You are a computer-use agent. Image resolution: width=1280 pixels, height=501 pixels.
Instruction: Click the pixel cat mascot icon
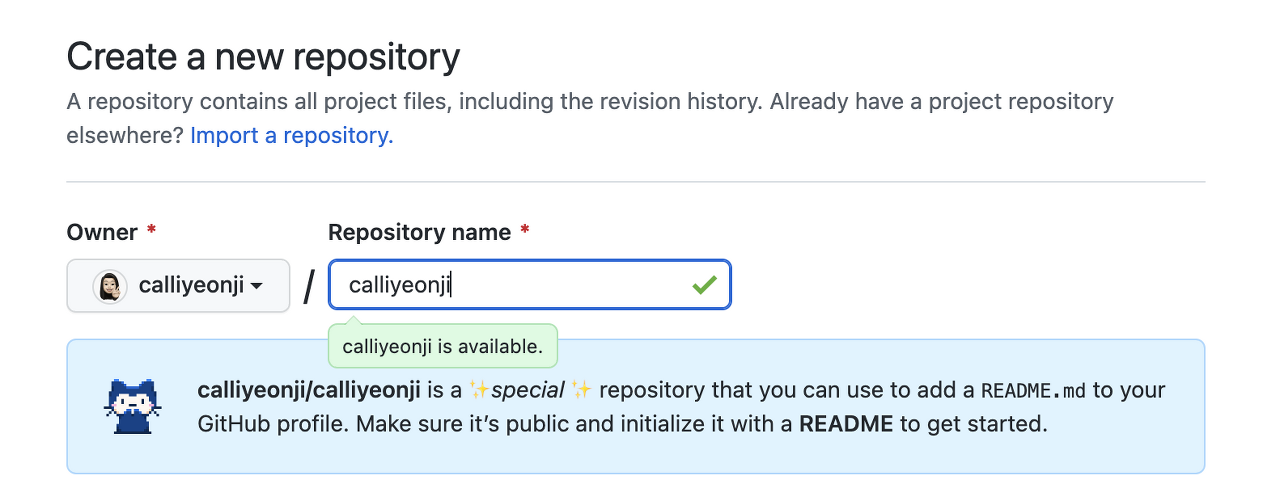133,406
